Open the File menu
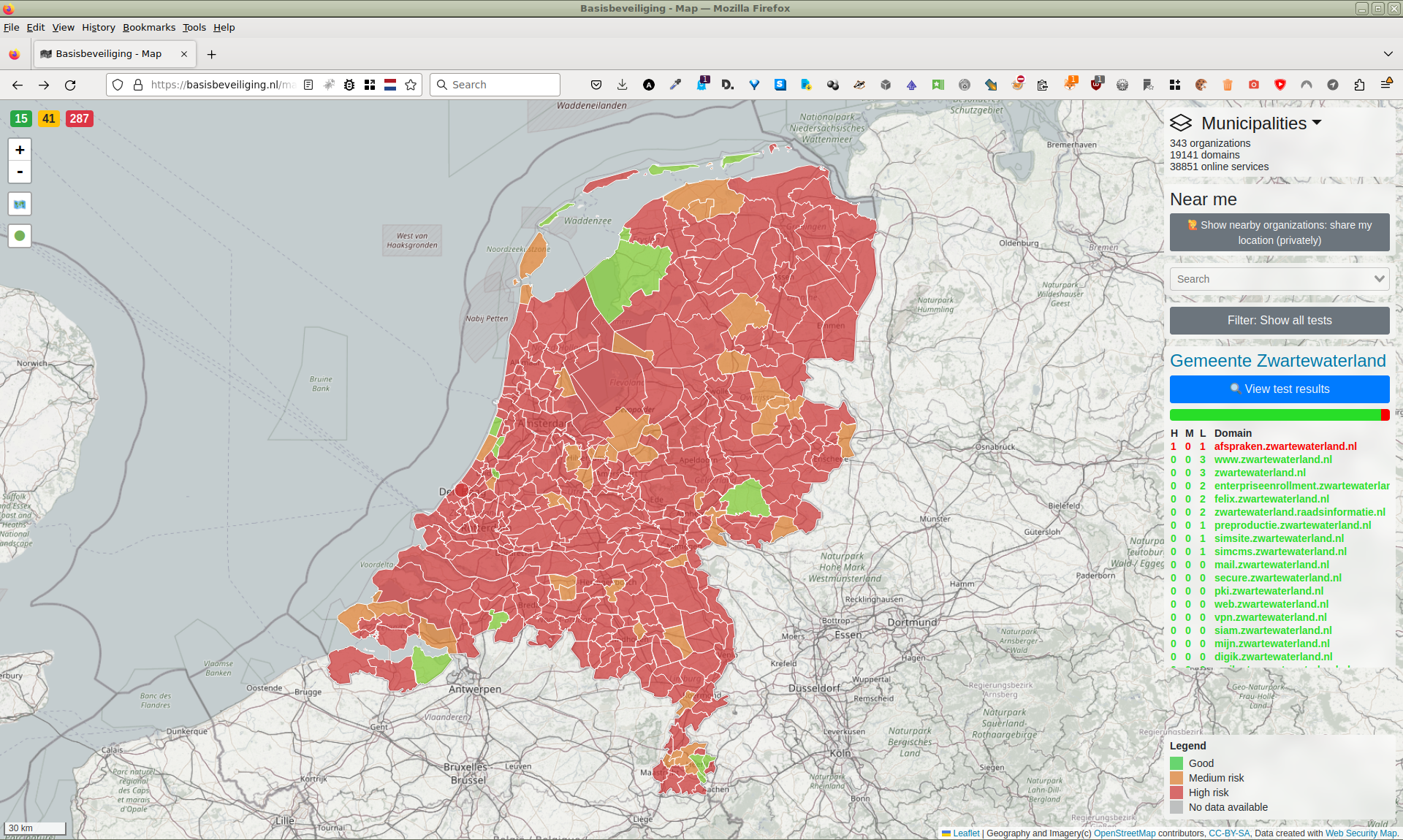The width and height of the screenshot is (1403, 840). pyautogui.click(x=12, y=27)
